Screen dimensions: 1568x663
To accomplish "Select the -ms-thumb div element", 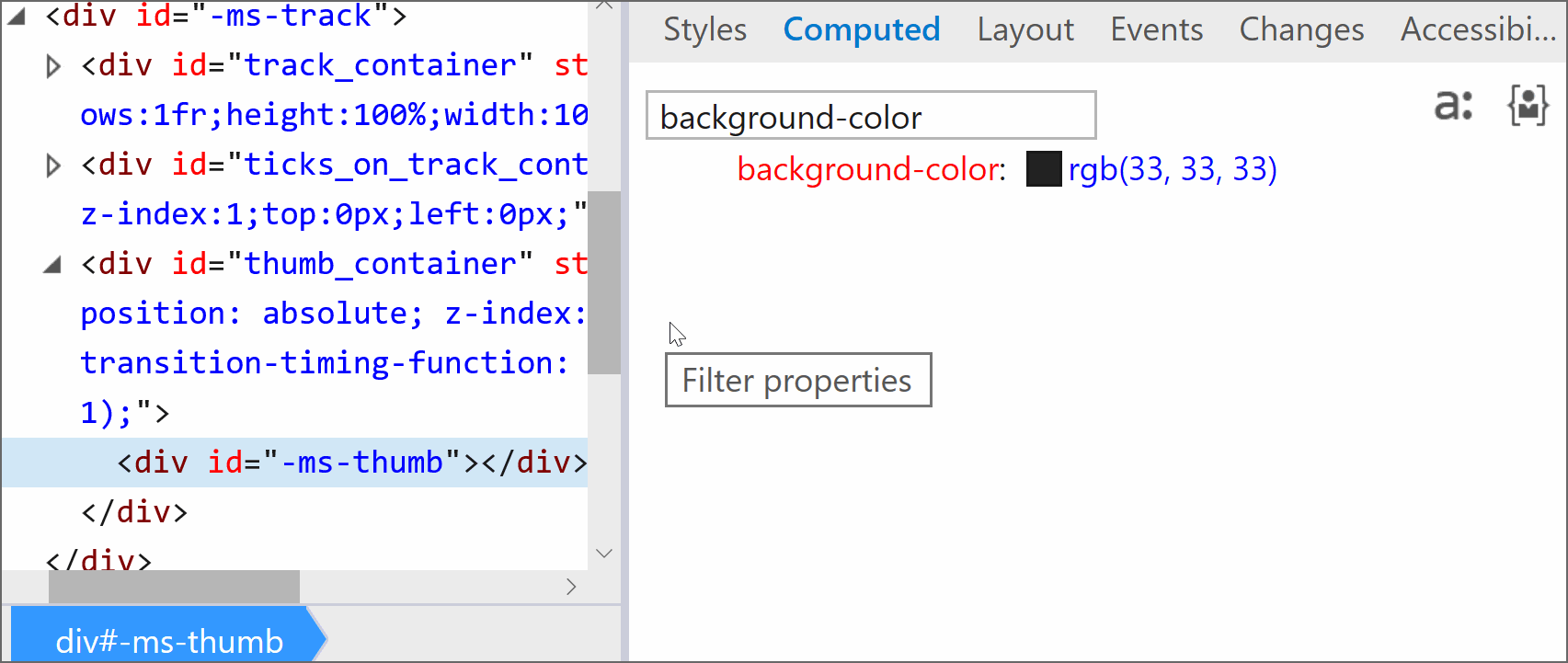I will click(x=351, y=462).
